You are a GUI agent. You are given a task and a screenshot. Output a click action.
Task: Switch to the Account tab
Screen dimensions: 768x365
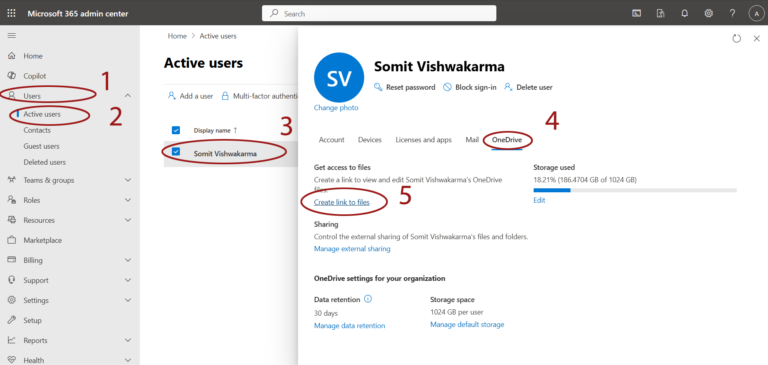point(332,140)
